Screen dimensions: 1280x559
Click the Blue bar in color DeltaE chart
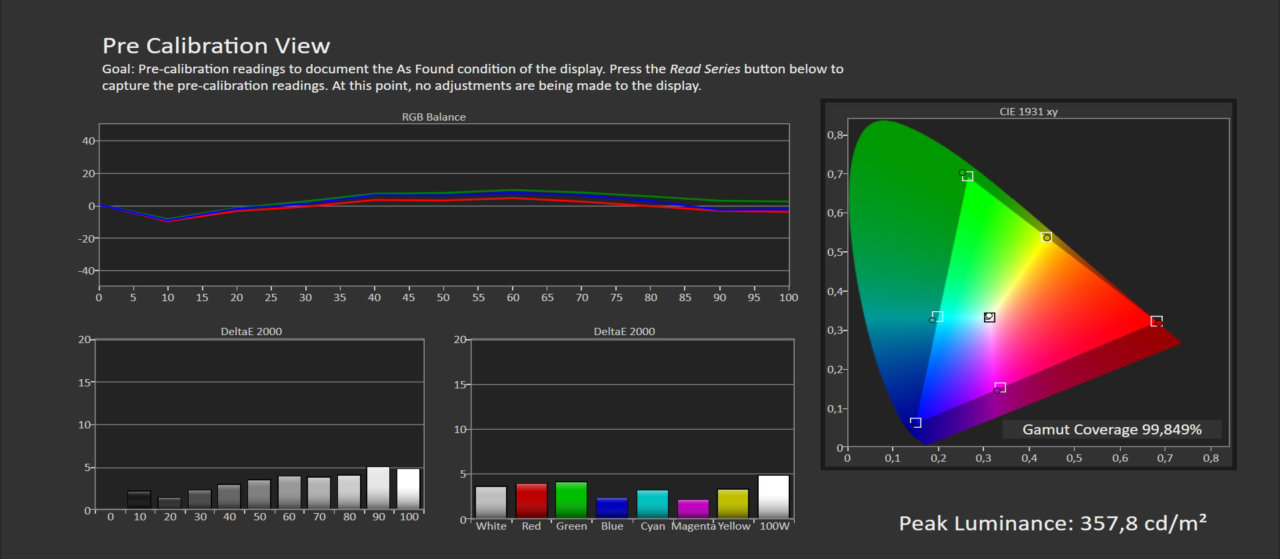click(612, 508)
